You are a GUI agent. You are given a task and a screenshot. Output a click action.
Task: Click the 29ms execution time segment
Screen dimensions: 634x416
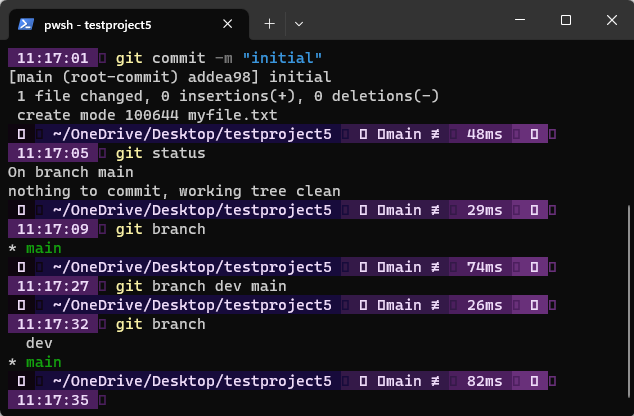(x=484, y=210)
